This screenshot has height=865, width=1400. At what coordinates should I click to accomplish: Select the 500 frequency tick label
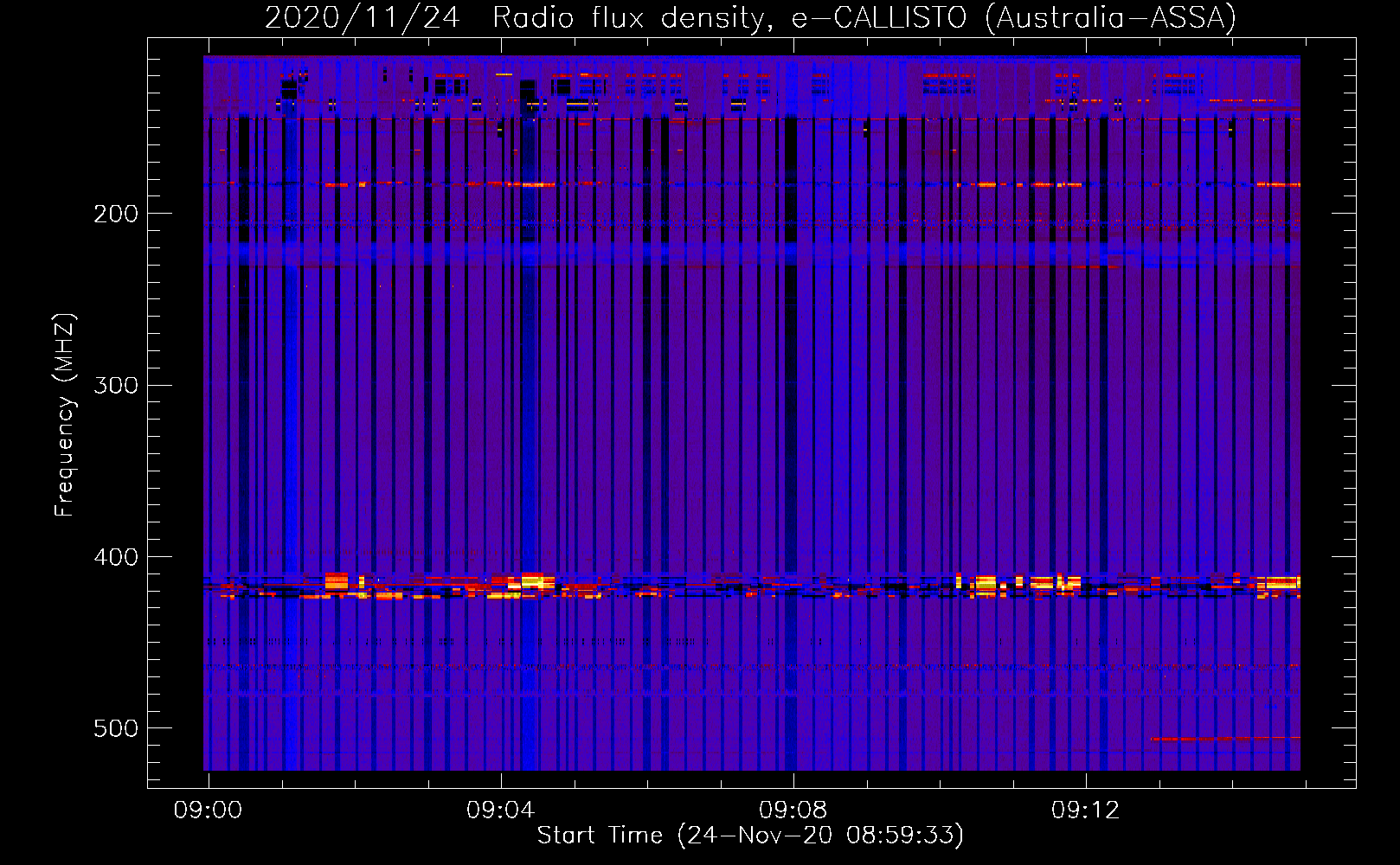coord(116,728)
